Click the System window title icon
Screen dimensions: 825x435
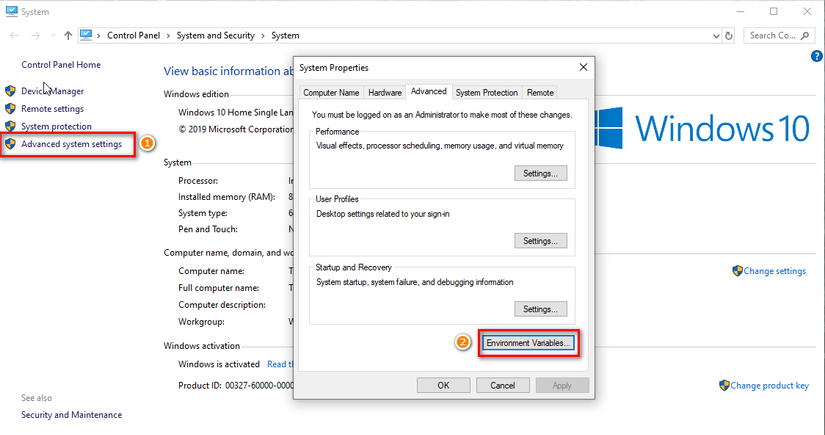click(11, 11)
